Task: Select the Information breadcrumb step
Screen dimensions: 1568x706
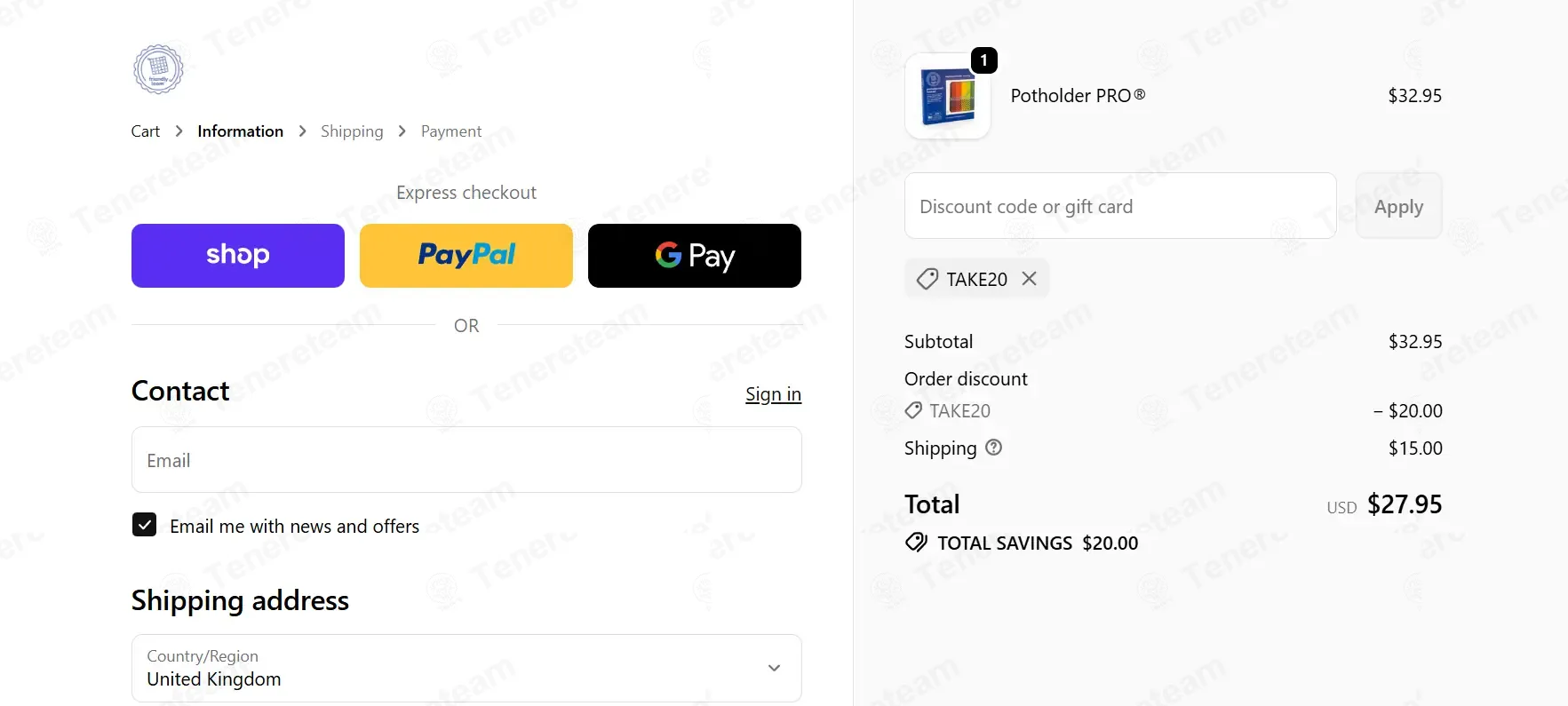Action: [x=240, y=131]
